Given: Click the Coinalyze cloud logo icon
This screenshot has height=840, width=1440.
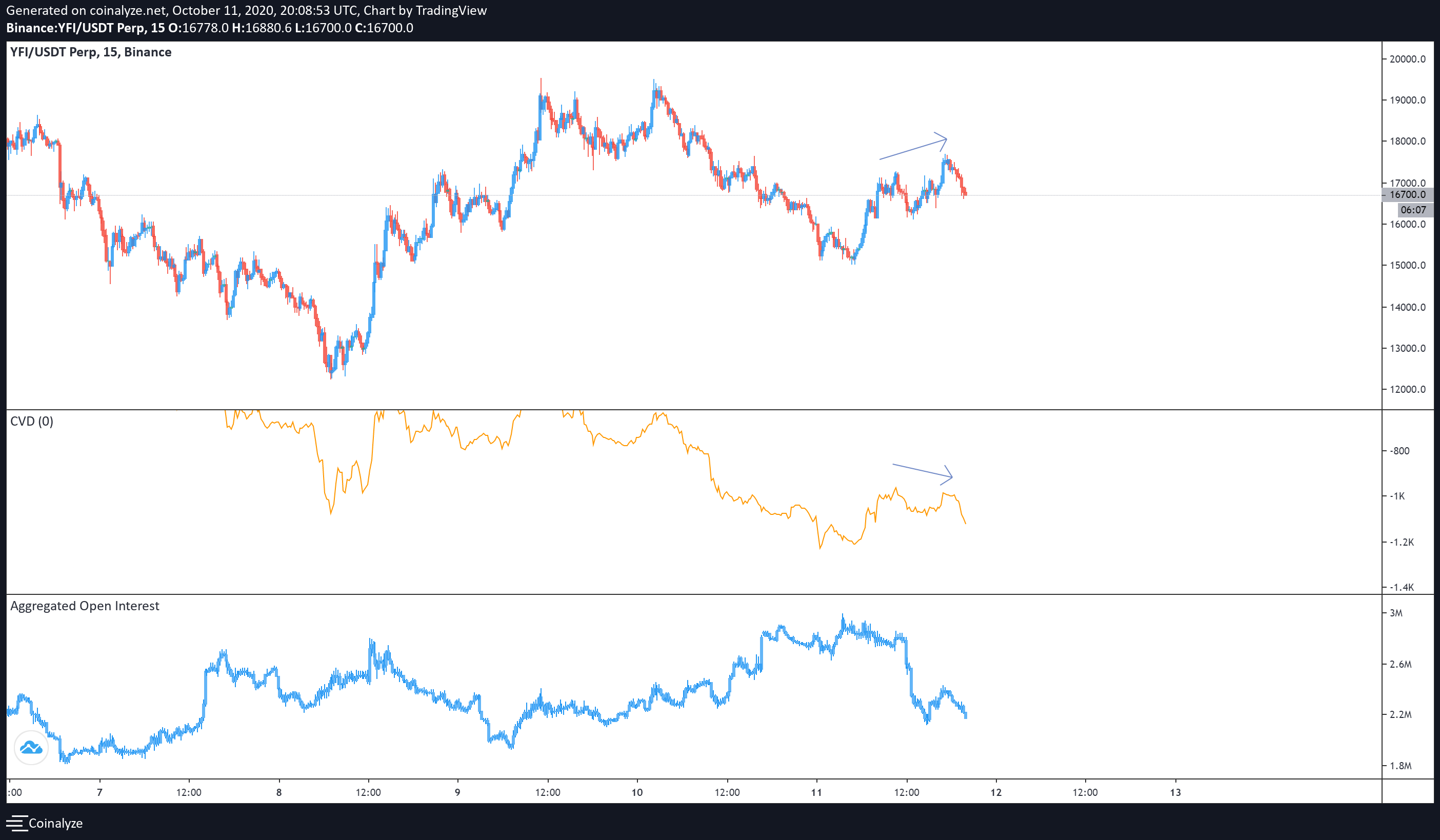Looking at the screenshot, I should pos(31,747).
